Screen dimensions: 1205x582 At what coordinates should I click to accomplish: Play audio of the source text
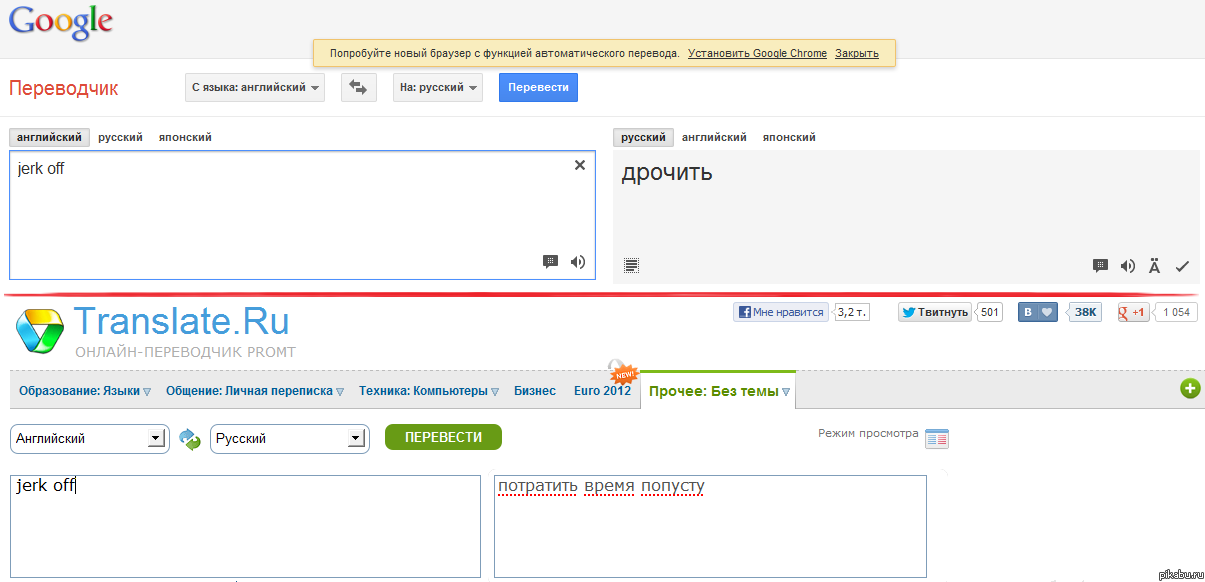coord(578,262)
